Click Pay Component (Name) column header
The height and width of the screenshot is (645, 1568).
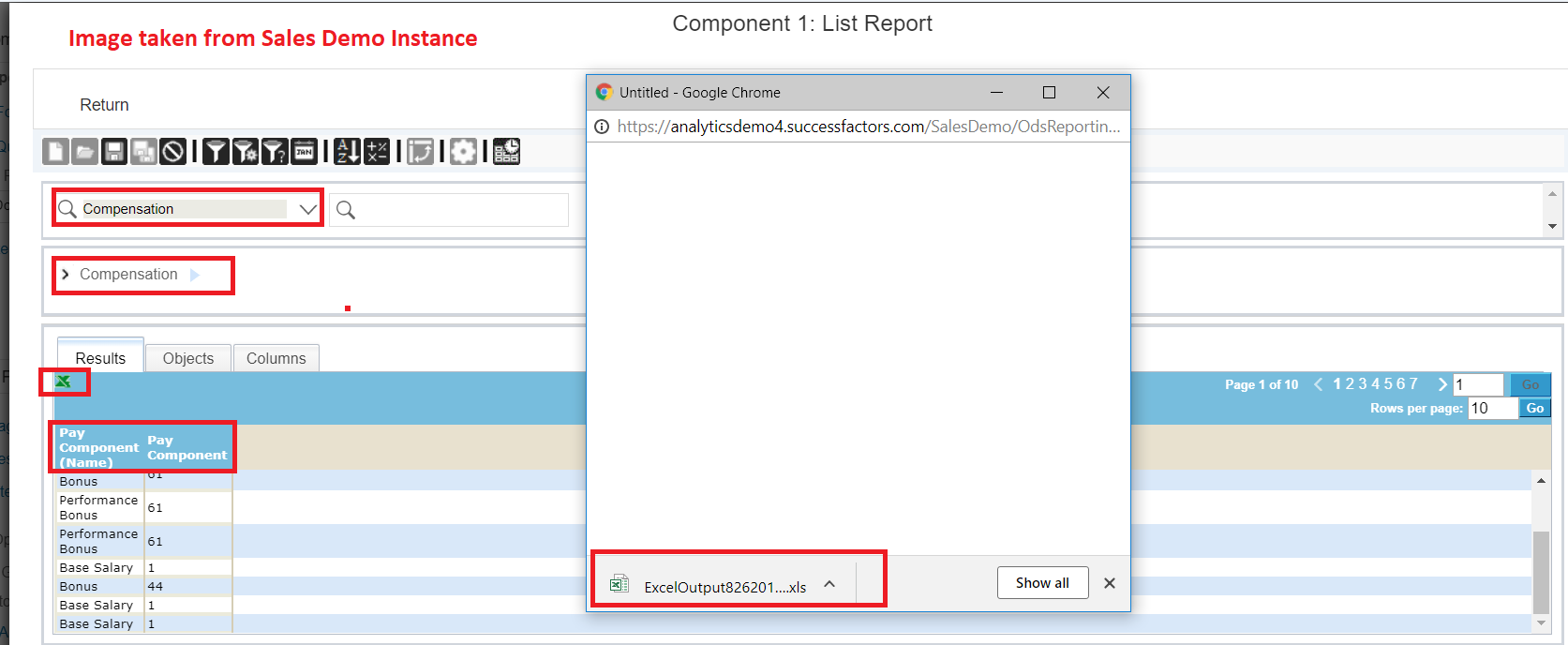[98, 447]
